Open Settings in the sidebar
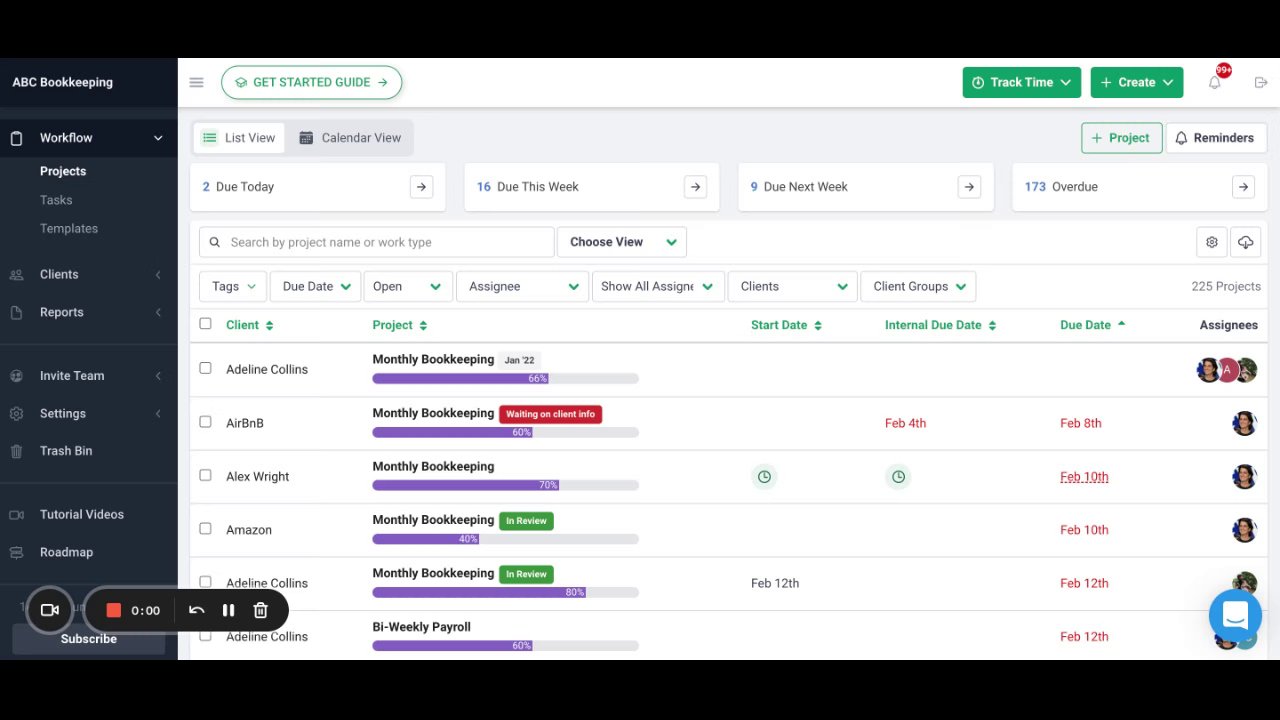 [88, 413]
